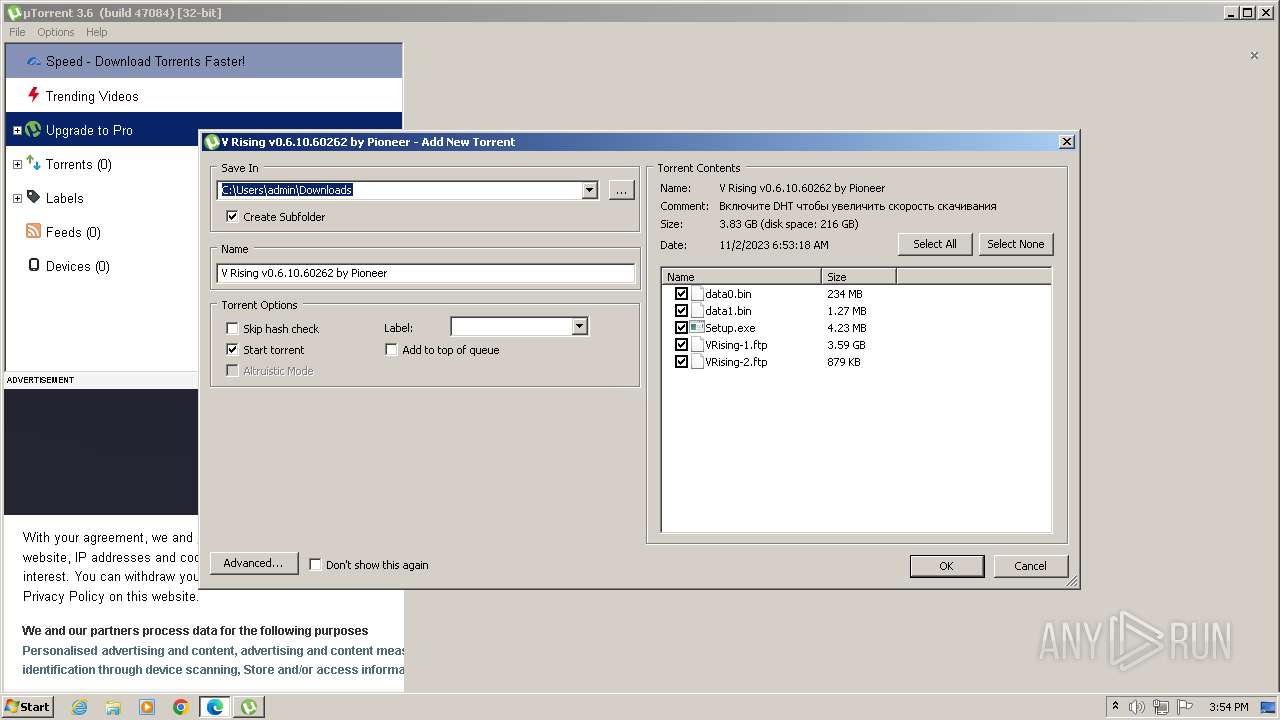The height and width of the screenshot is (720, 1280).
Task: Click Show desktop button
Action: [1268, 707]
